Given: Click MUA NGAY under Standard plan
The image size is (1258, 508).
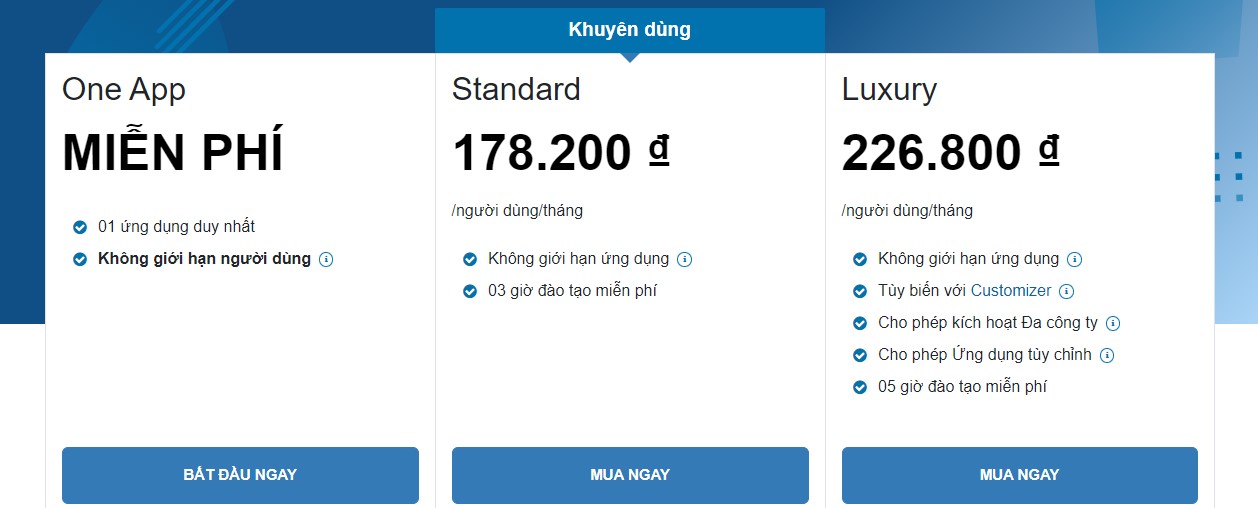Looking at the screenshot, I should tap(630, 475).
